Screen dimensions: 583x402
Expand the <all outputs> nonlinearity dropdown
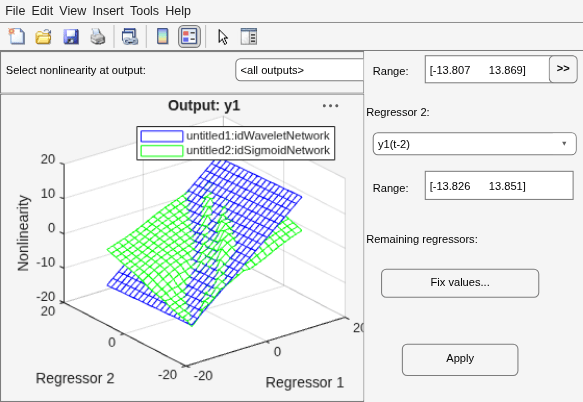pos(299,70)
